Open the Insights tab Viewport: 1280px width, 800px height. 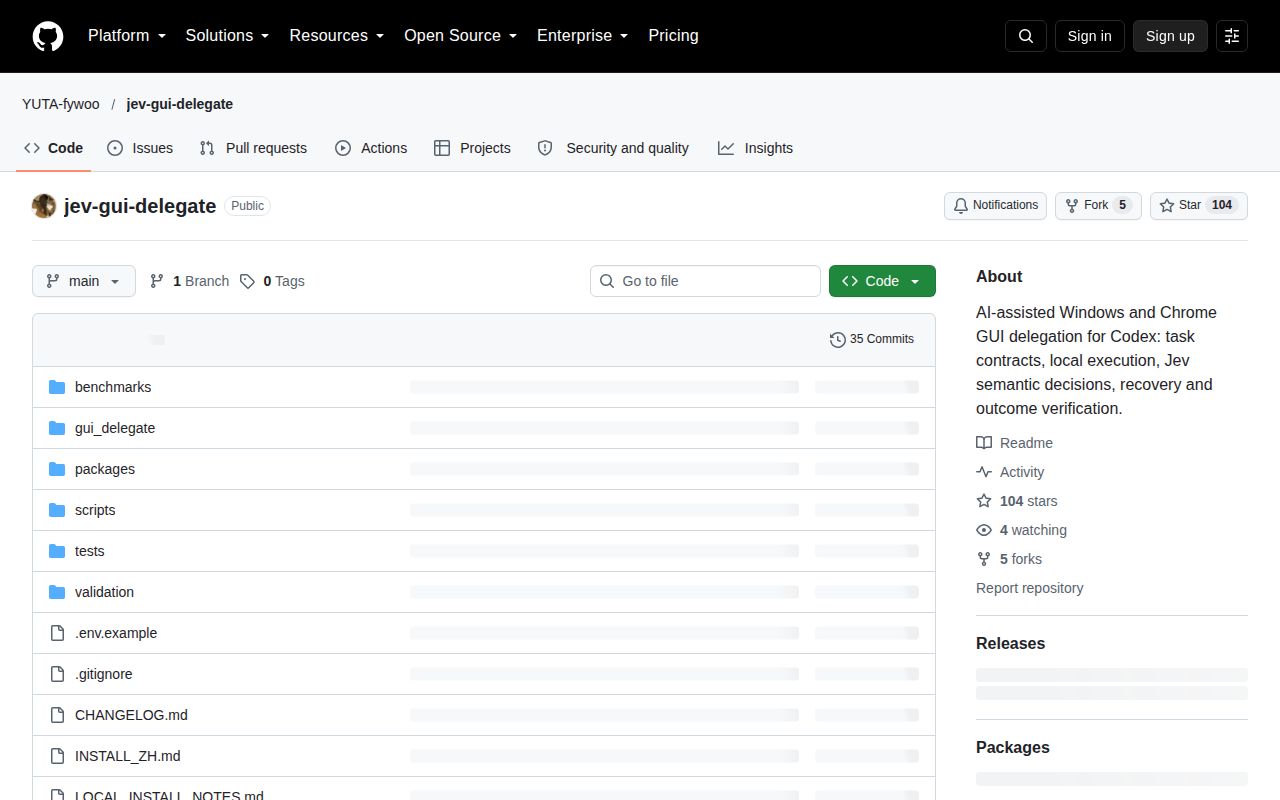[x=755, y=148]
